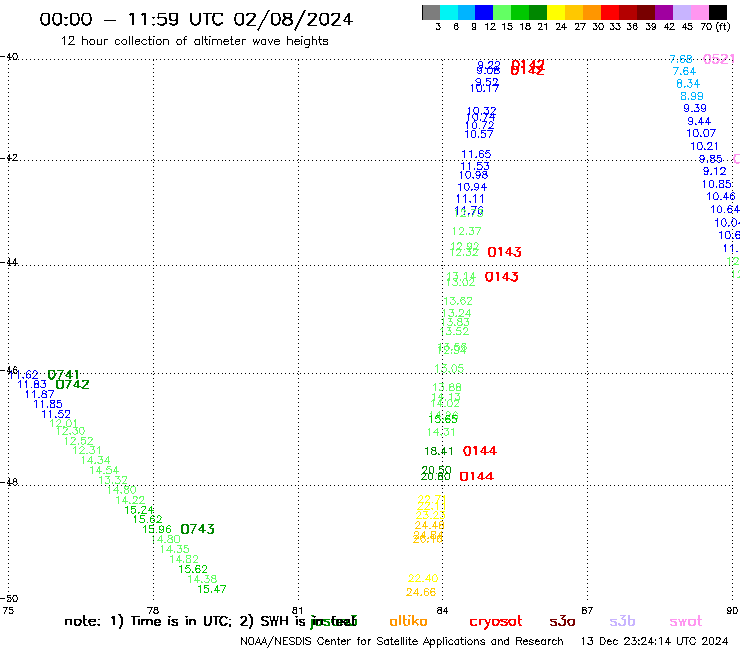This screenshot has height=650, width=740.
Task: Select the 's3b' satellite legend label
Action: coord(622,621)
